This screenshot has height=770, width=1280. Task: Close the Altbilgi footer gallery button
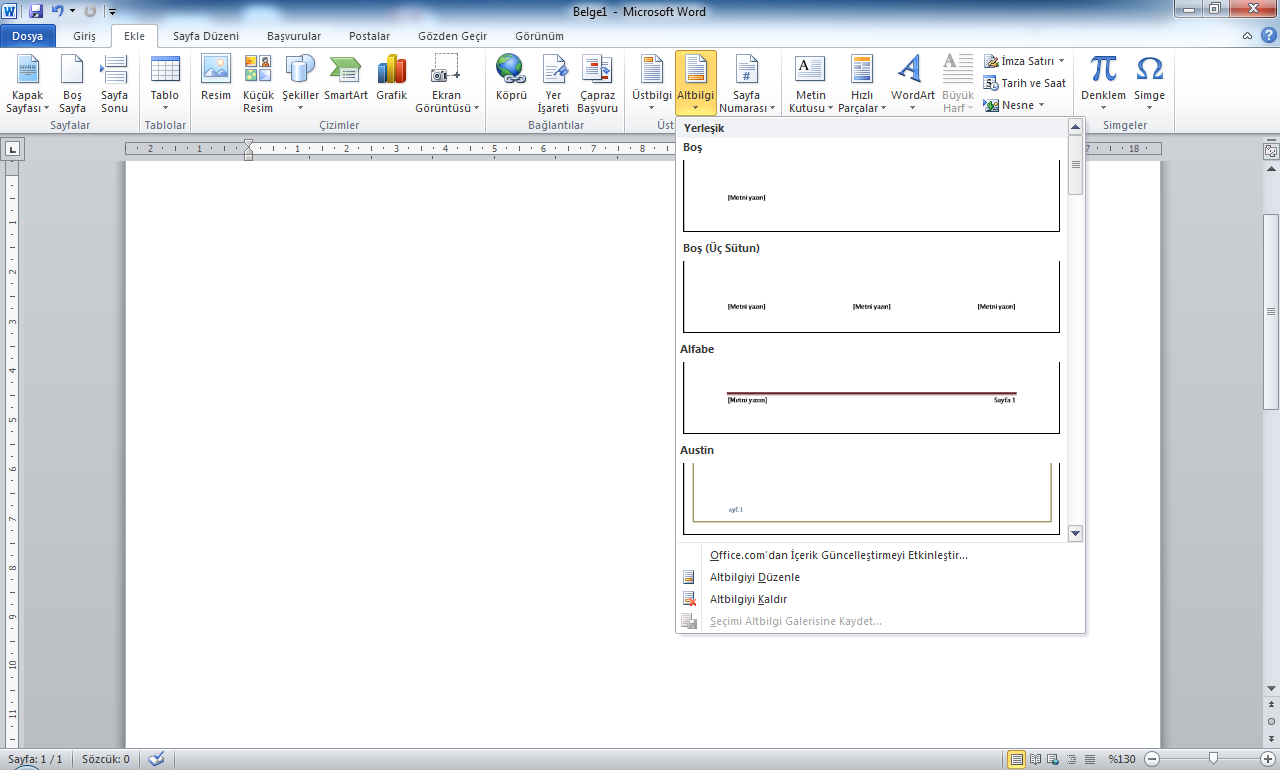click(x=696, y=84)
